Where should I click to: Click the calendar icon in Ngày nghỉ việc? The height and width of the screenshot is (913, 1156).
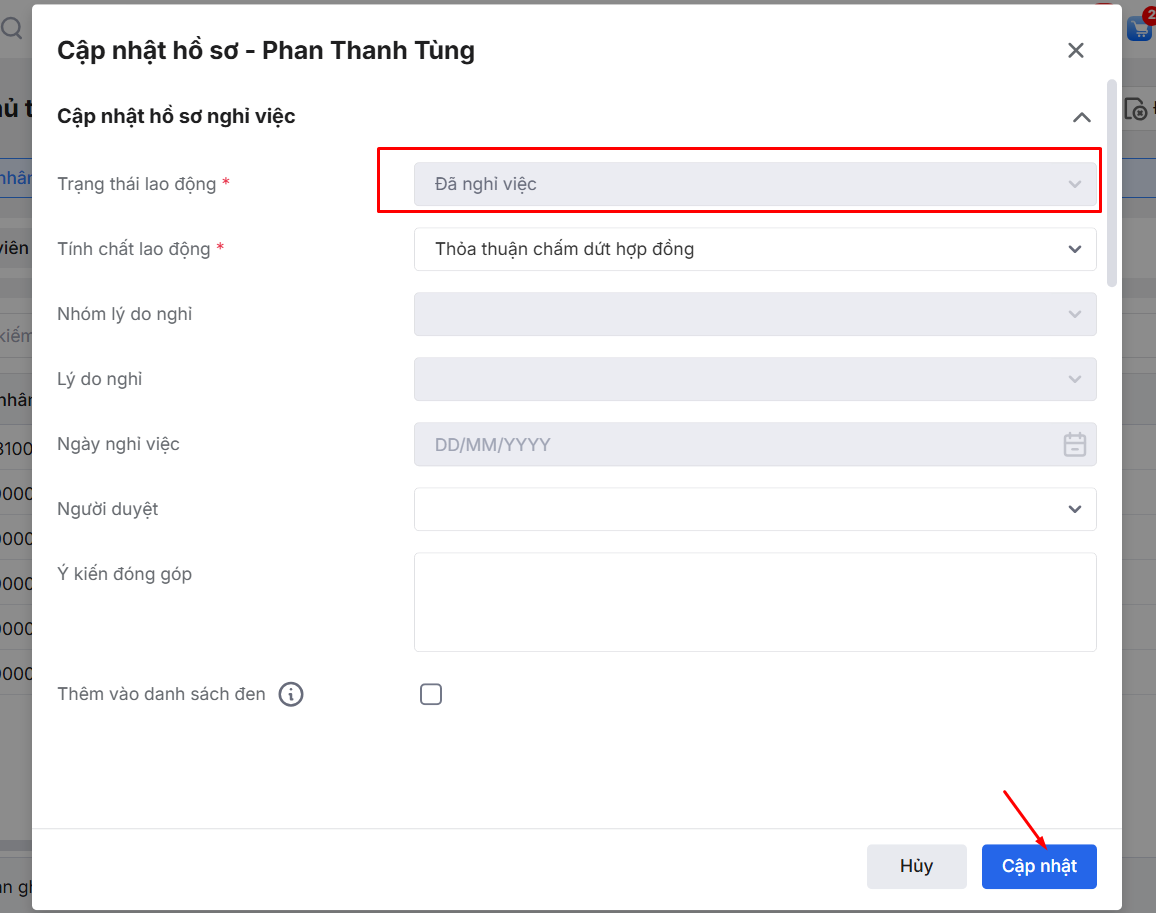pos(1074,444)
